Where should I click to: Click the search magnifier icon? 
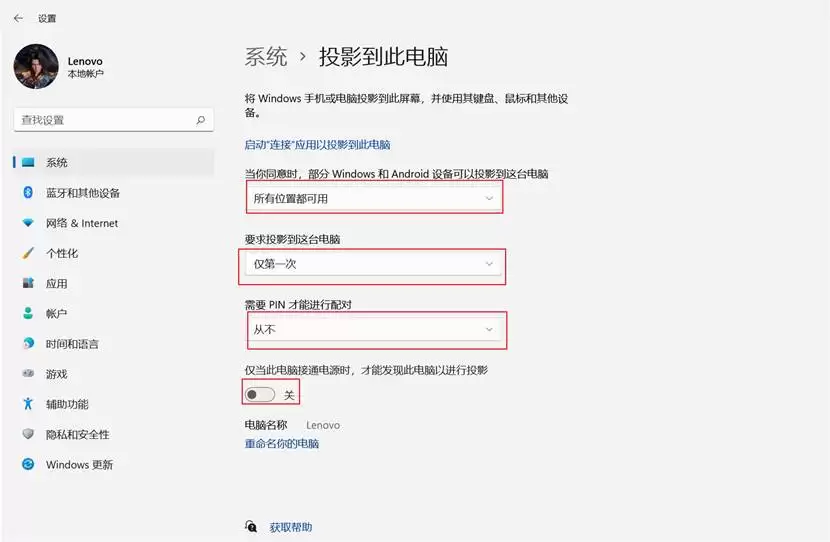[201, 120]
